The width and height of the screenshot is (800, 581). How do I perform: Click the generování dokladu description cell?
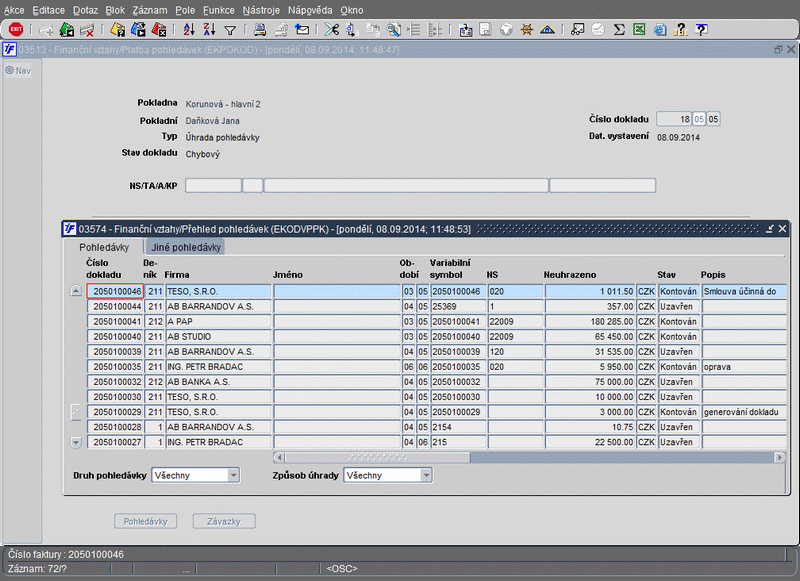[744, 412]
